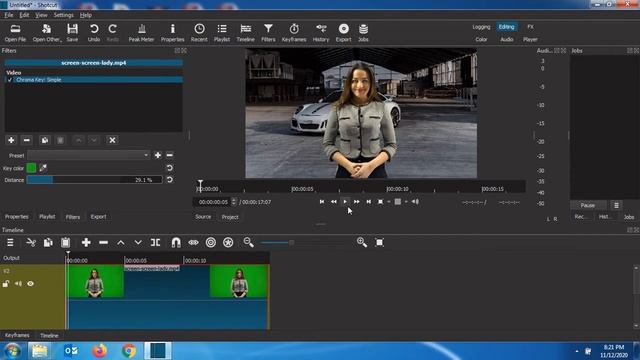Click the Distance slider bar
The width and height of the screenshot is (640, 360).
click(x=94, y=180)
